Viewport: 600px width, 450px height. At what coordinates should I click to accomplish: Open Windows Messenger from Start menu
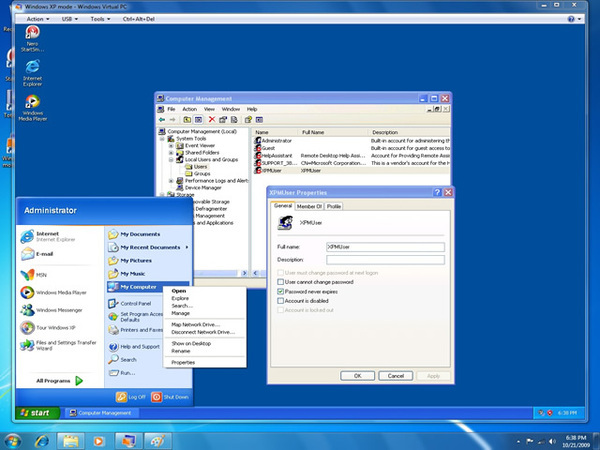(x=51, y=310)
